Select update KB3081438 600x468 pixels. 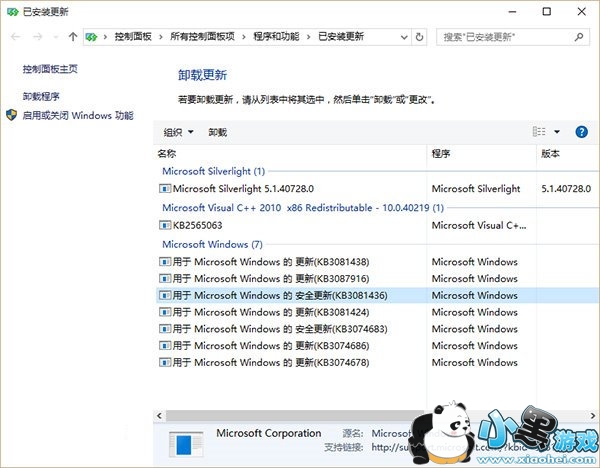pos(271,262)
